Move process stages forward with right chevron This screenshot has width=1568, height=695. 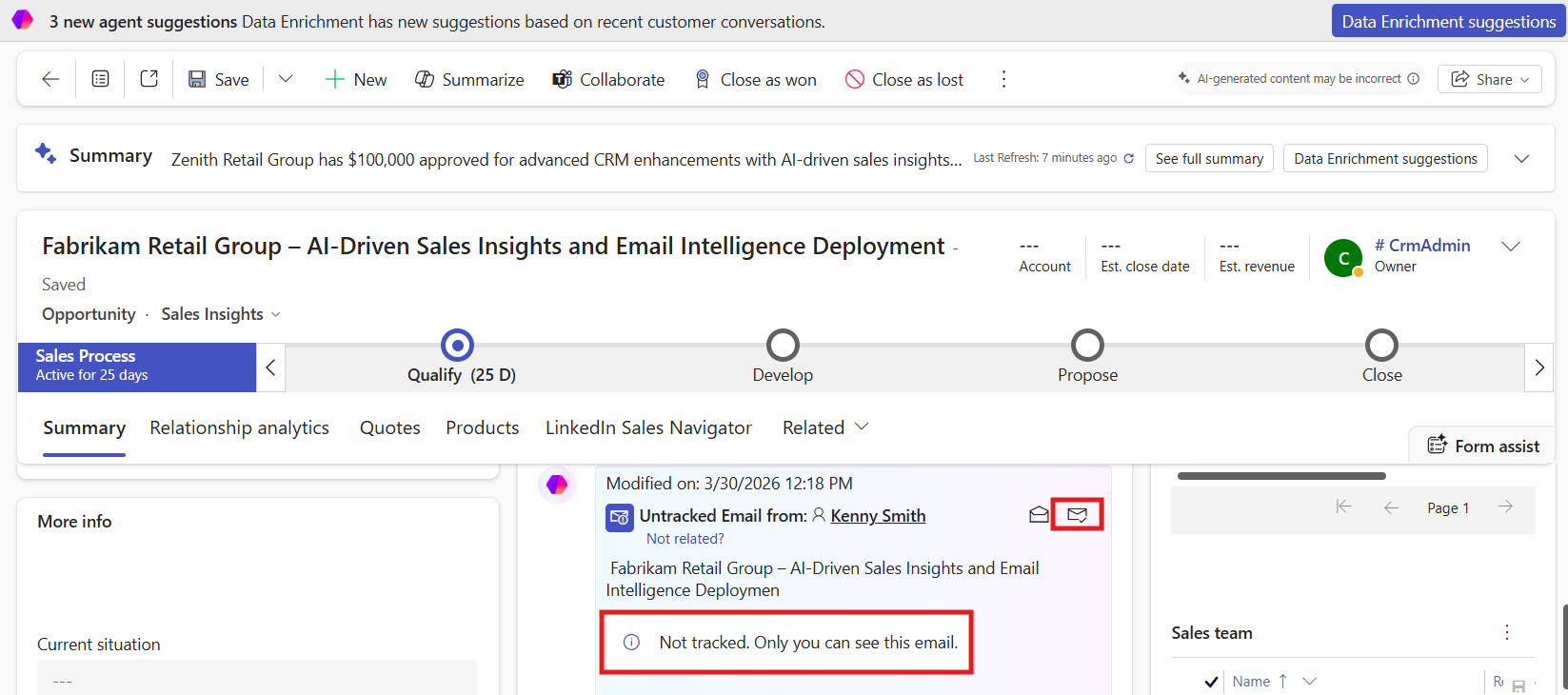(1539, 367)
